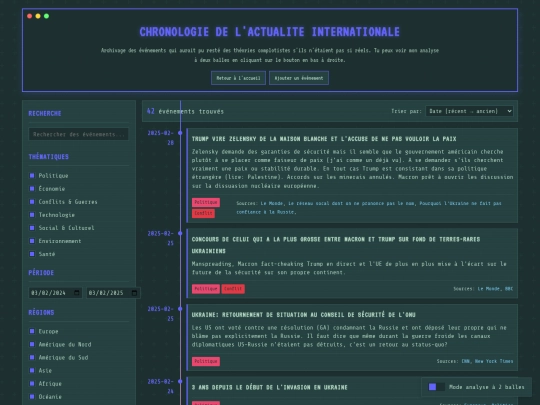Click the "Retour à l'accueil" button
Image resolution: width=540 pixels, height=405 pixels.
point(238,78)
